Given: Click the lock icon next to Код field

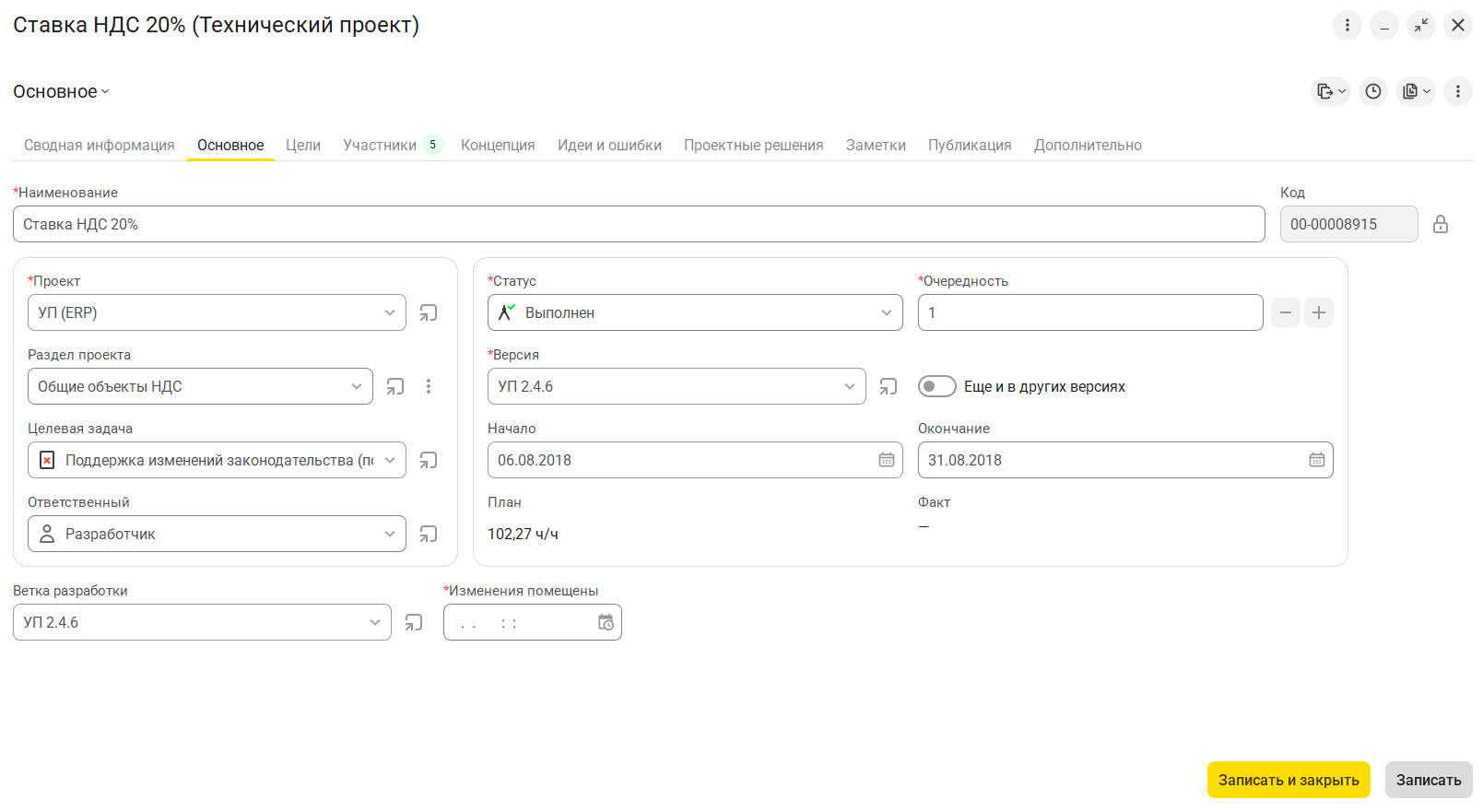Looking at the screenshot, I should [1440, 224].
